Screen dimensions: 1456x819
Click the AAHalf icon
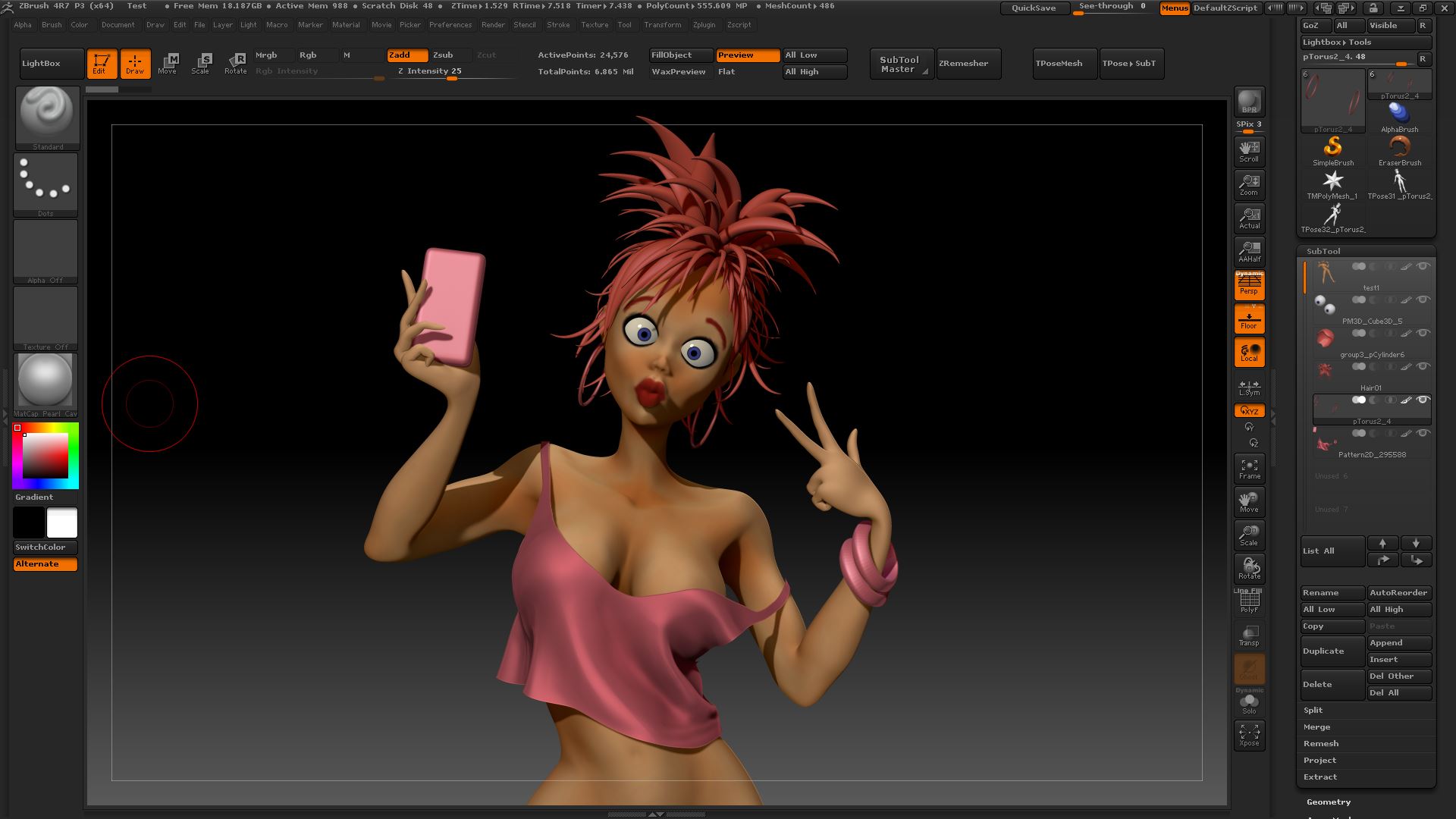(x=1249, y=251)
